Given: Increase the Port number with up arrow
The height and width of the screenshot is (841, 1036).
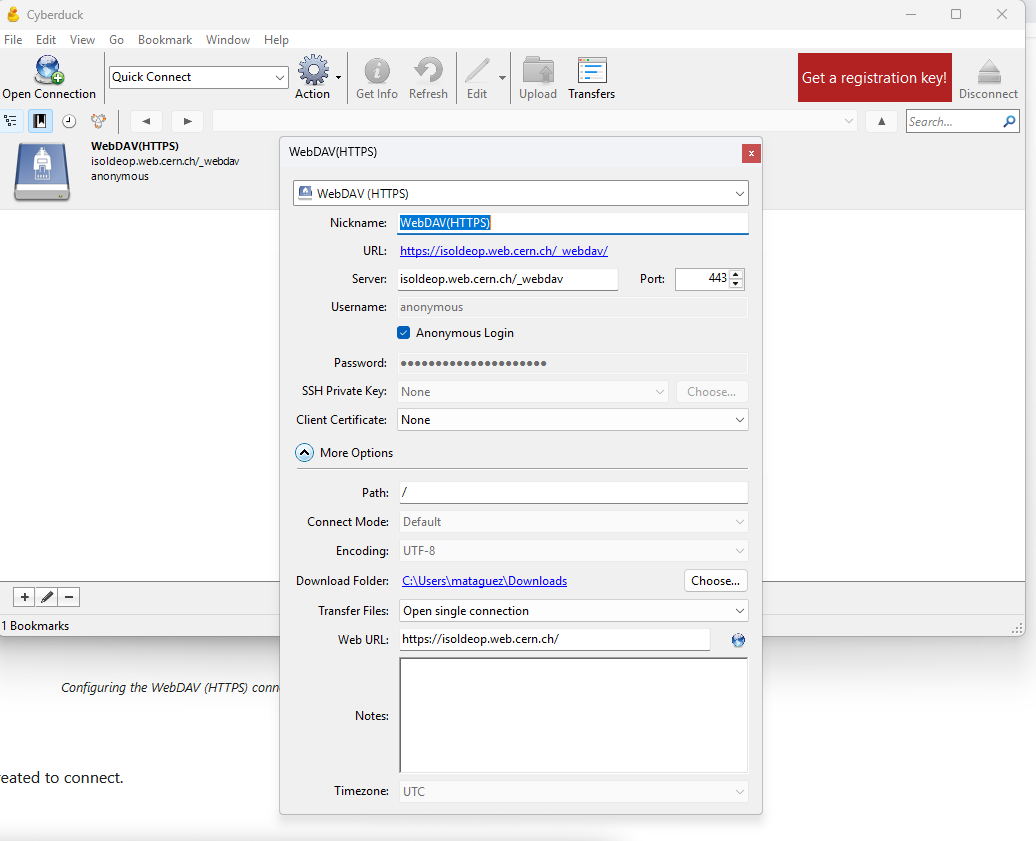Looking at the screenshot, I should tap(737, 274).
